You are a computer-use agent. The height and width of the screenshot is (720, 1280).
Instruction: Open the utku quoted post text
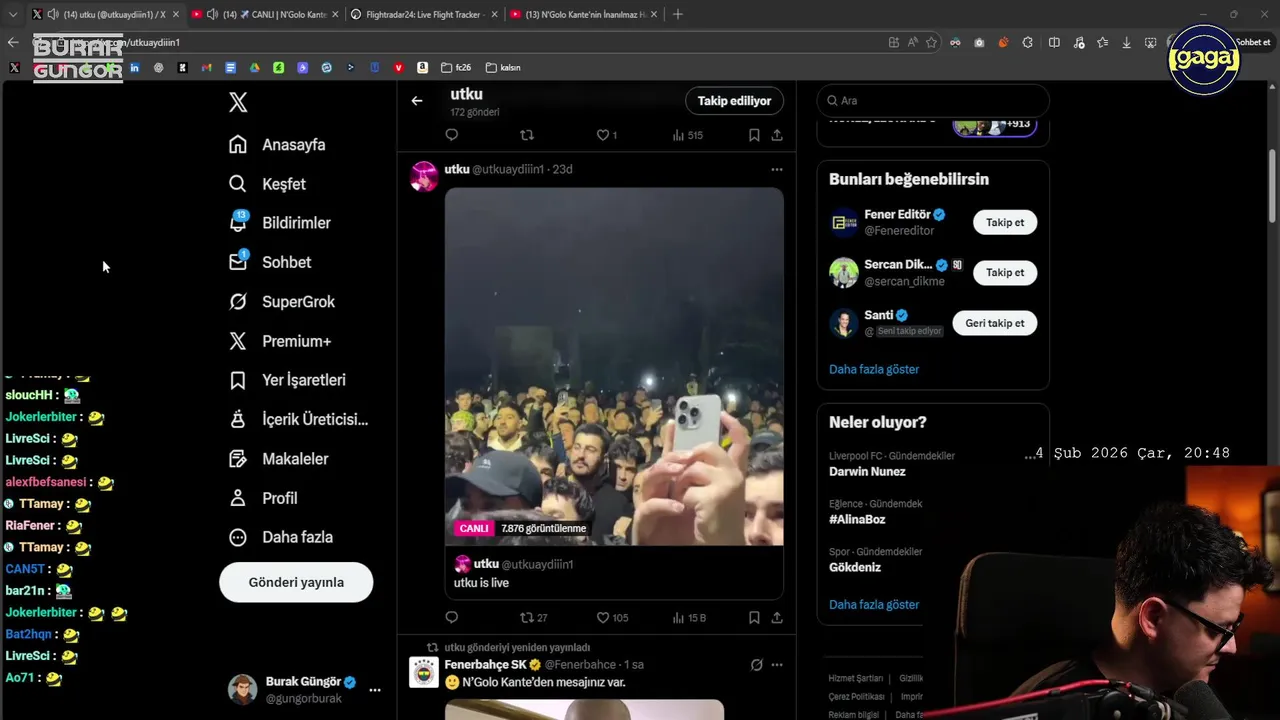coord(481,583)
